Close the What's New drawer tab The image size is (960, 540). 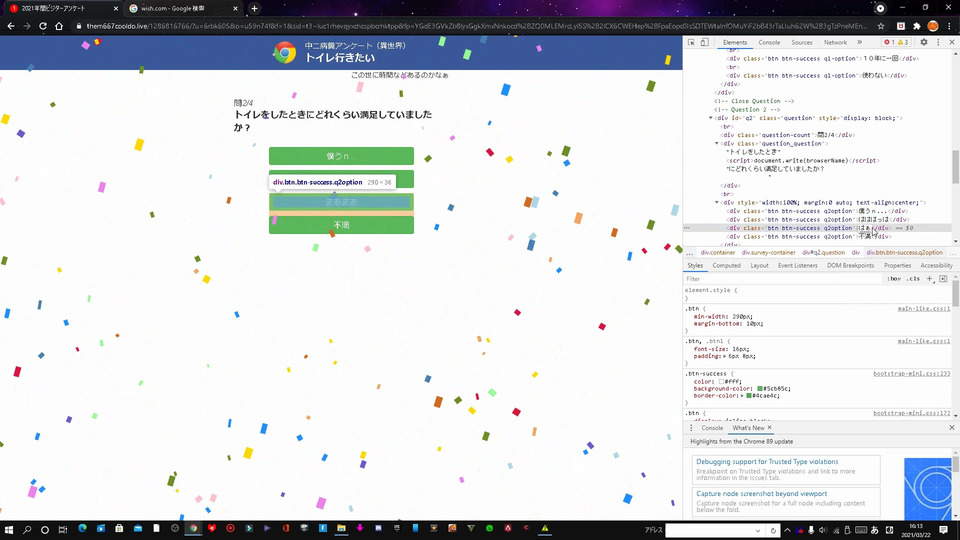(770, 427)
